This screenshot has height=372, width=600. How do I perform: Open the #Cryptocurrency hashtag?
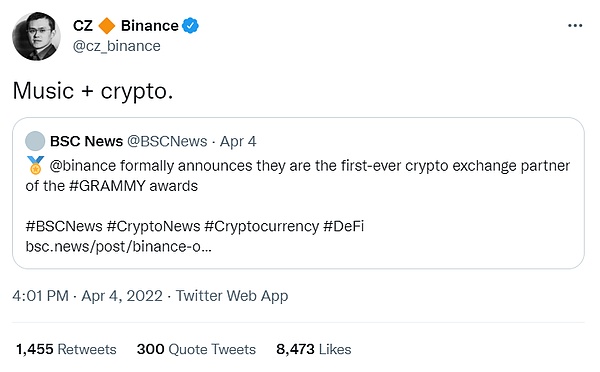pos(262,226)
